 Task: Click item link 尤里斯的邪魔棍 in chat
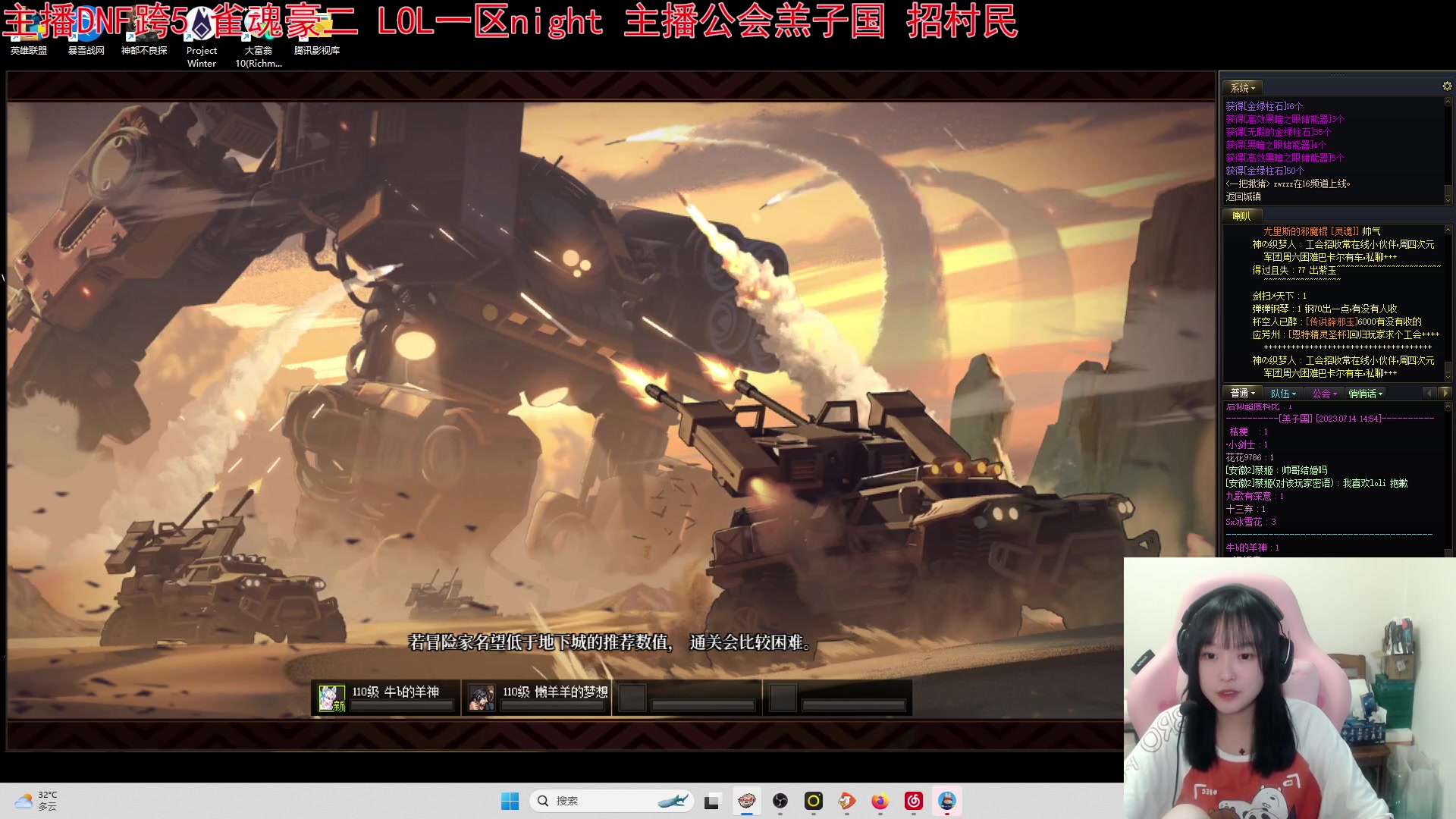1311,231
